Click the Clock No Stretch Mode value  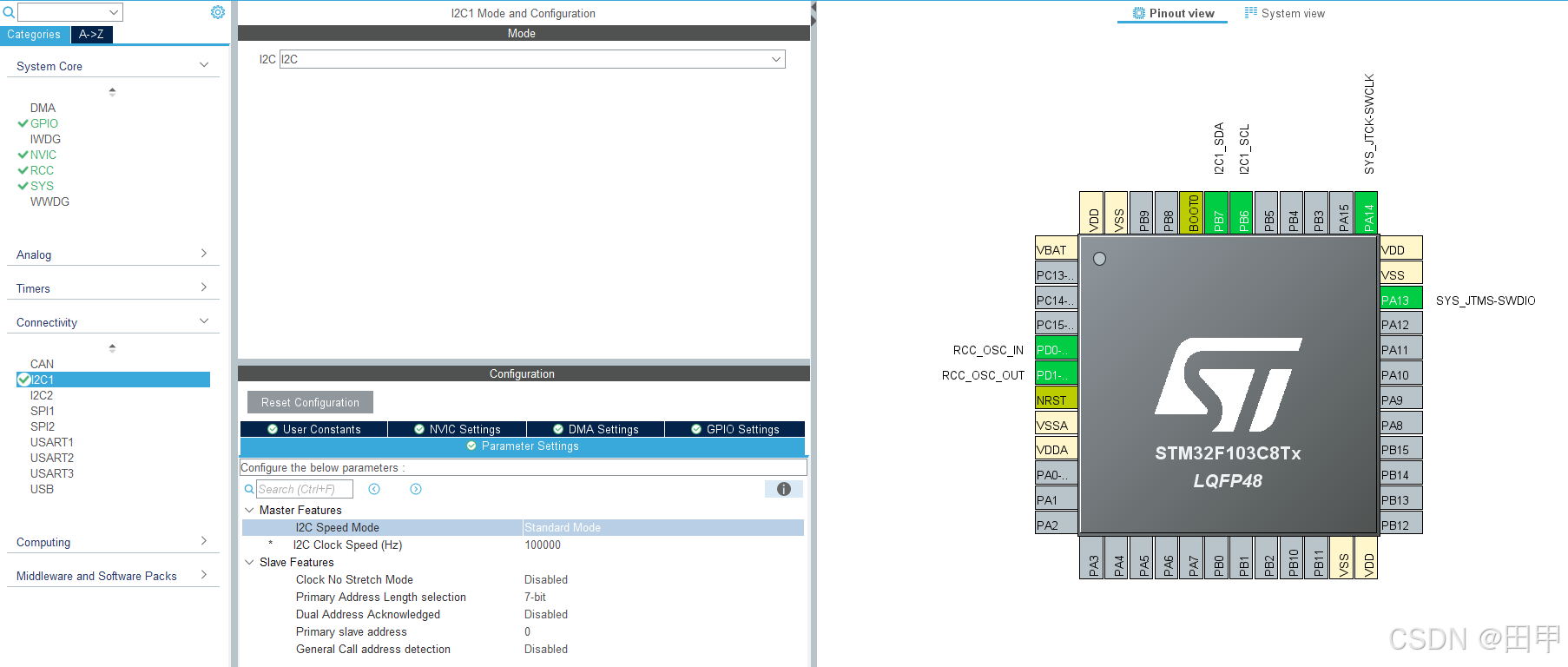click(x=546, y=579)
